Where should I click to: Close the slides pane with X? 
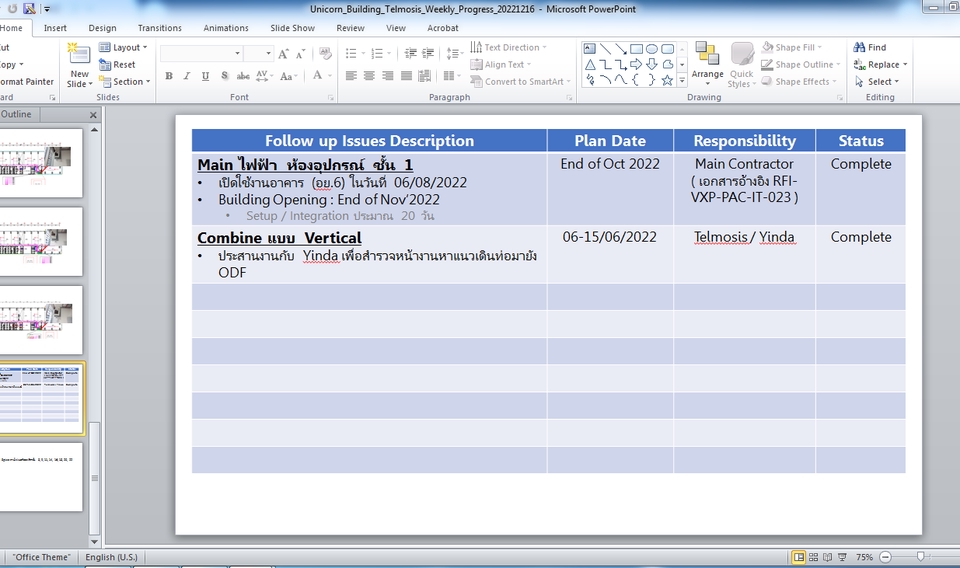(x=93, y=114)
